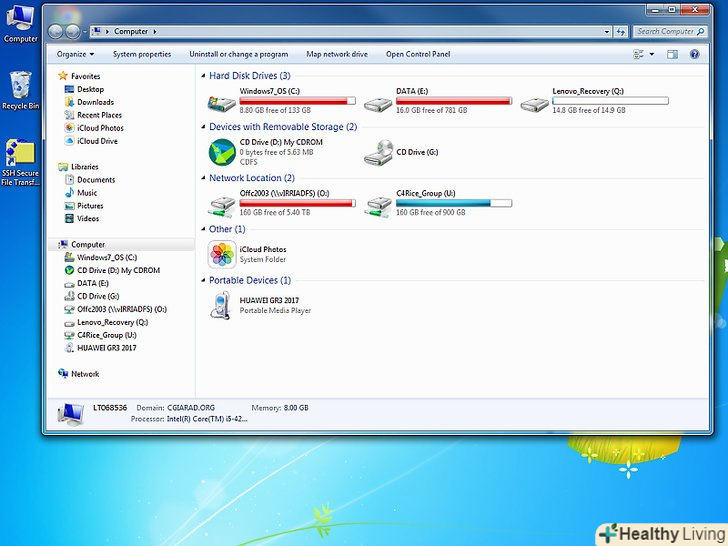The width and height of the screenshot is (728, 546).
Task: Open recent pages dropdown next to Forward
Action: [84, 32]
